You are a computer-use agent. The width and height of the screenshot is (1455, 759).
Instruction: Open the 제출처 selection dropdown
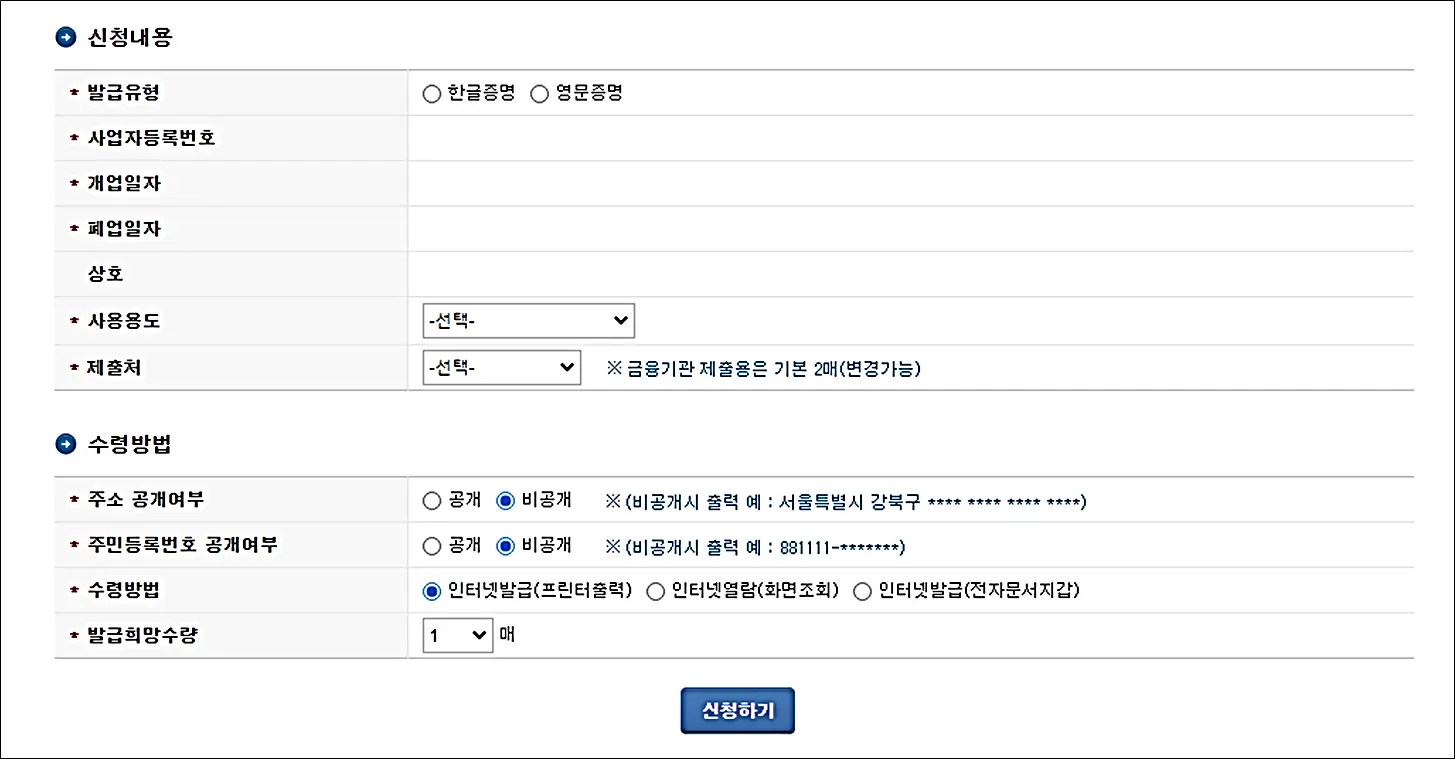pos(501,368)
